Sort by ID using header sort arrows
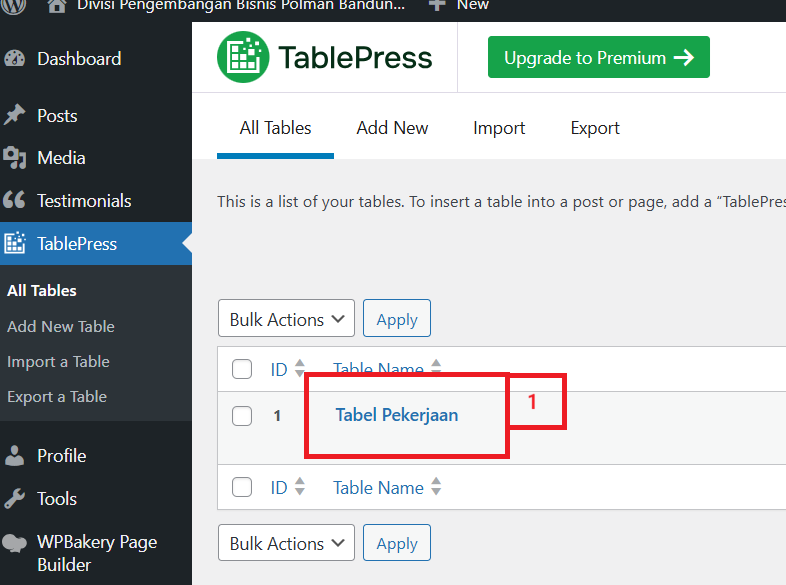Screen dimensions: 786x585 (300, 370)
